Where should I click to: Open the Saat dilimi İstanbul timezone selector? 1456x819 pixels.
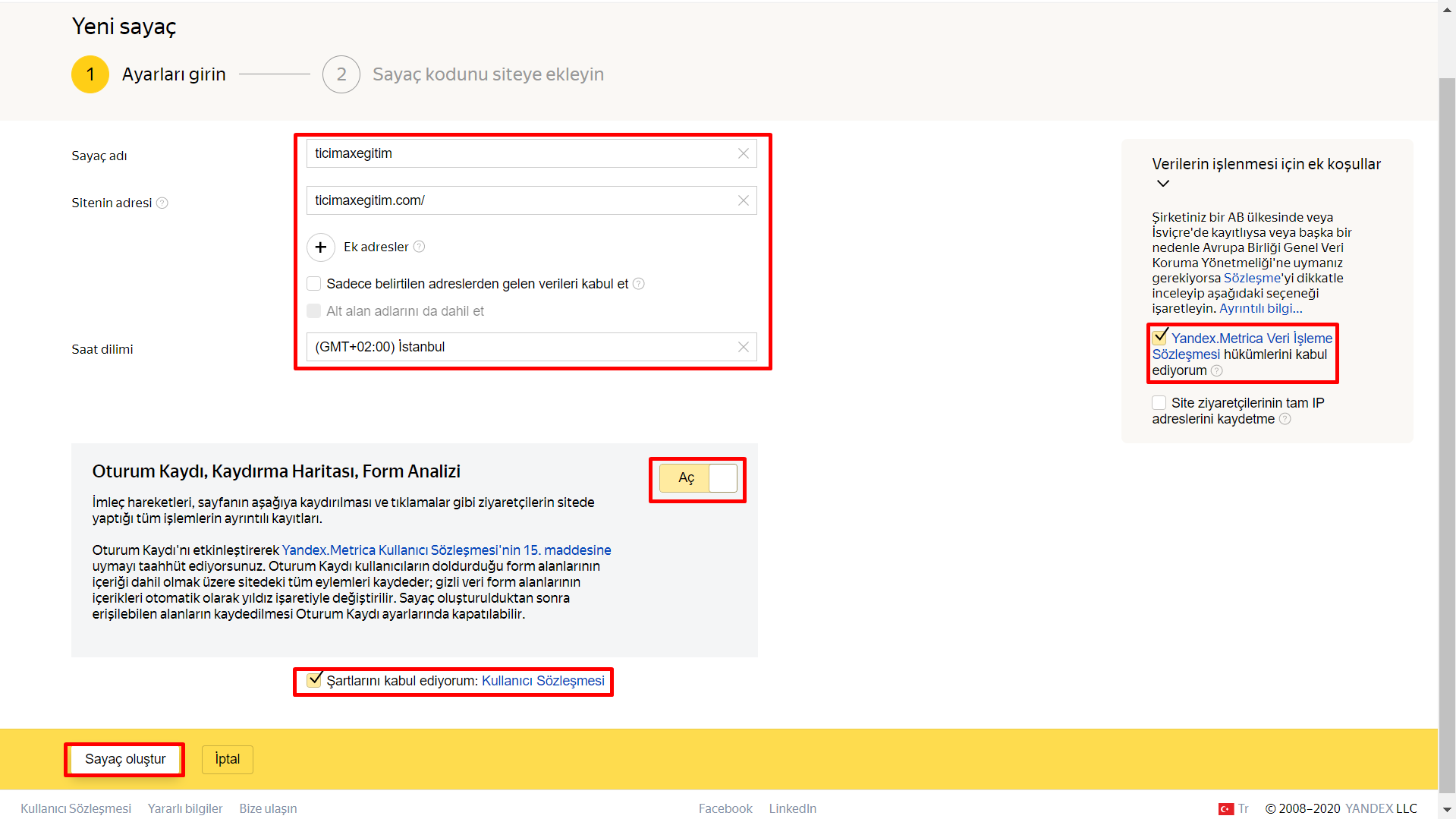click(531, 347)
